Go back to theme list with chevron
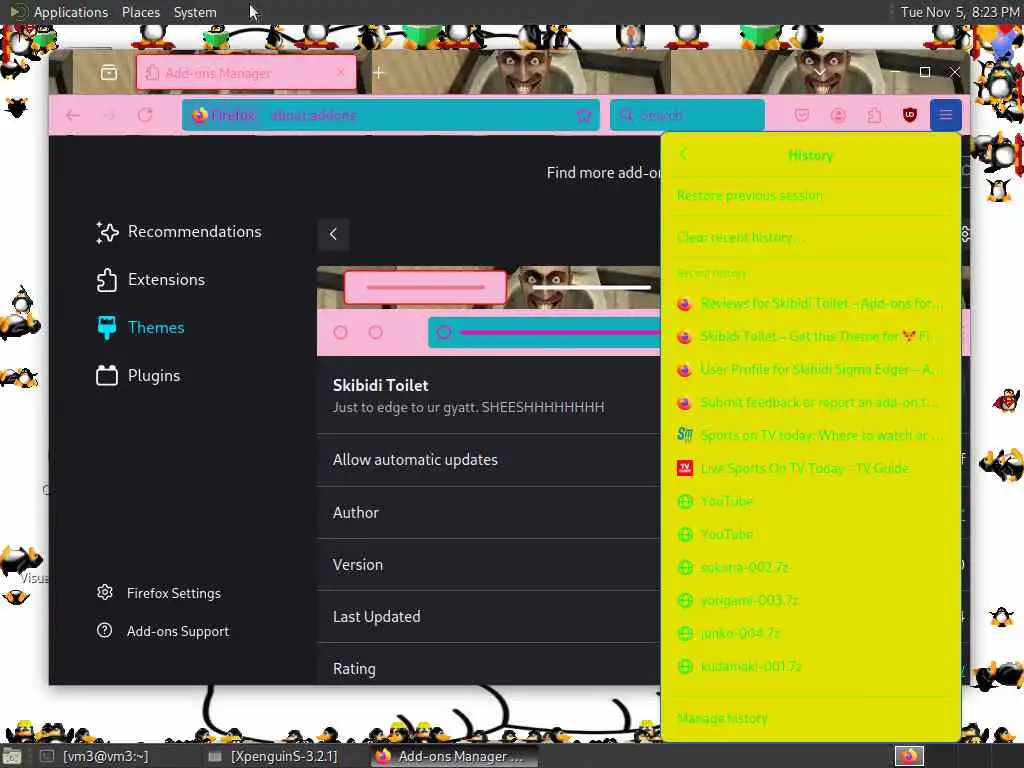Viewport: 1024px width, 768px height. click(333, 234)
